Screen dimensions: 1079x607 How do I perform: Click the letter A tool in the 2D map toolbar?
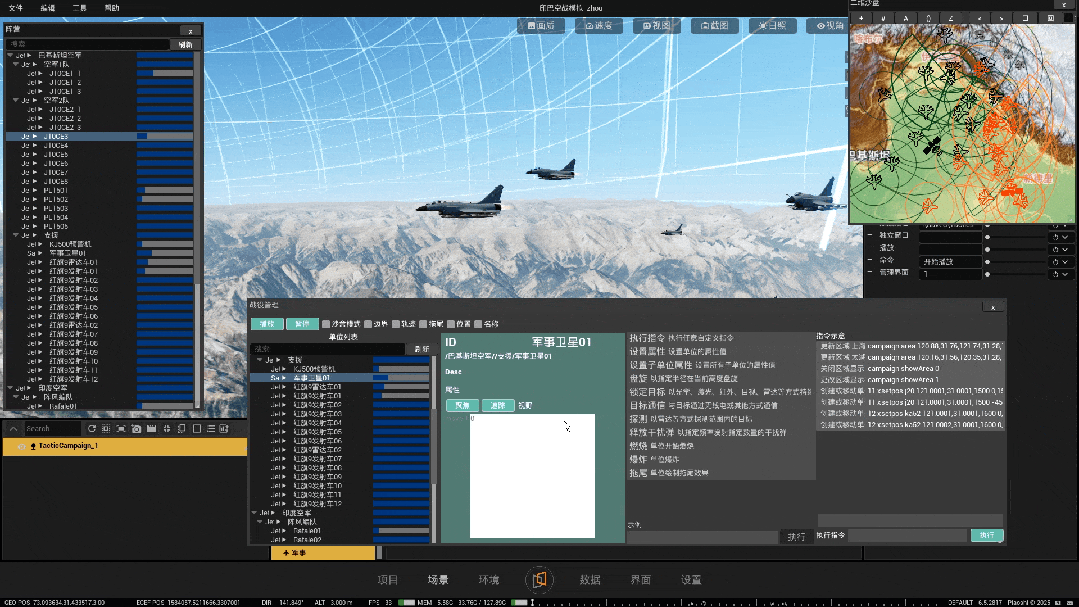(904, 18)
